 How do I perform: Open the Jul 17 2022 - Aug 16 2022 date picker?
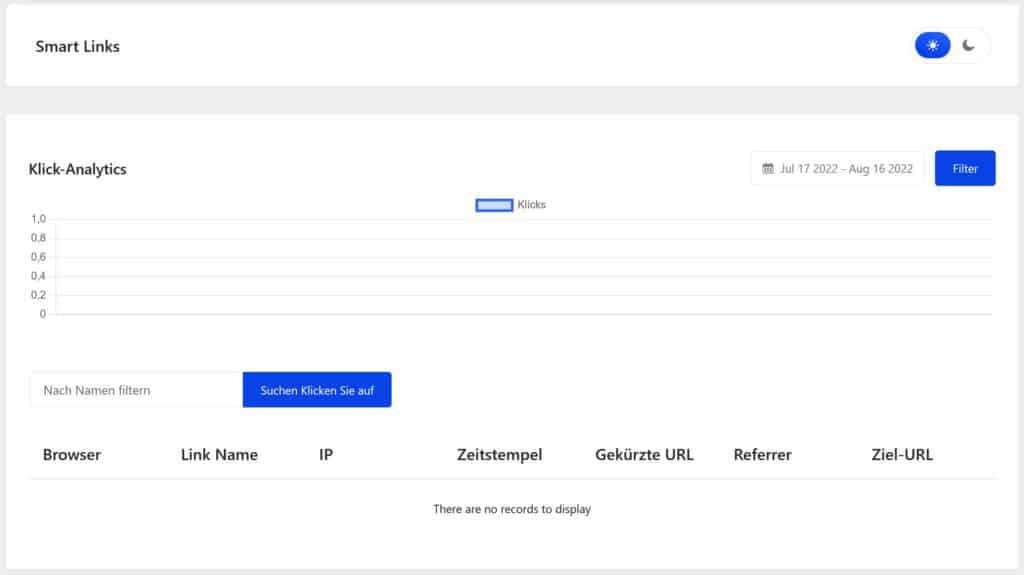[x=837, y=169]
